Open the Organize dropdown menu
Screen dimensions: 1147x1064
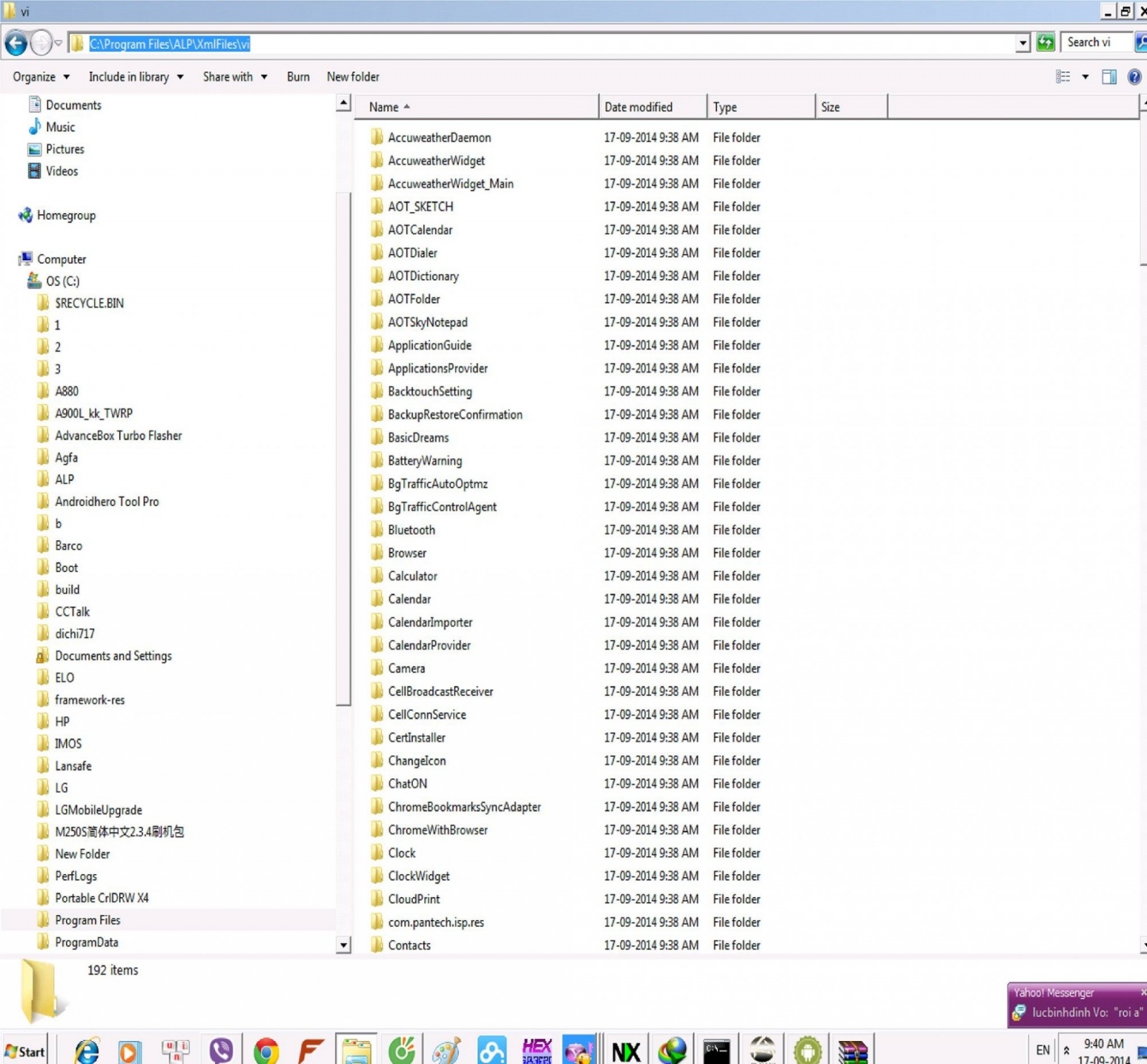pos(42,77)
